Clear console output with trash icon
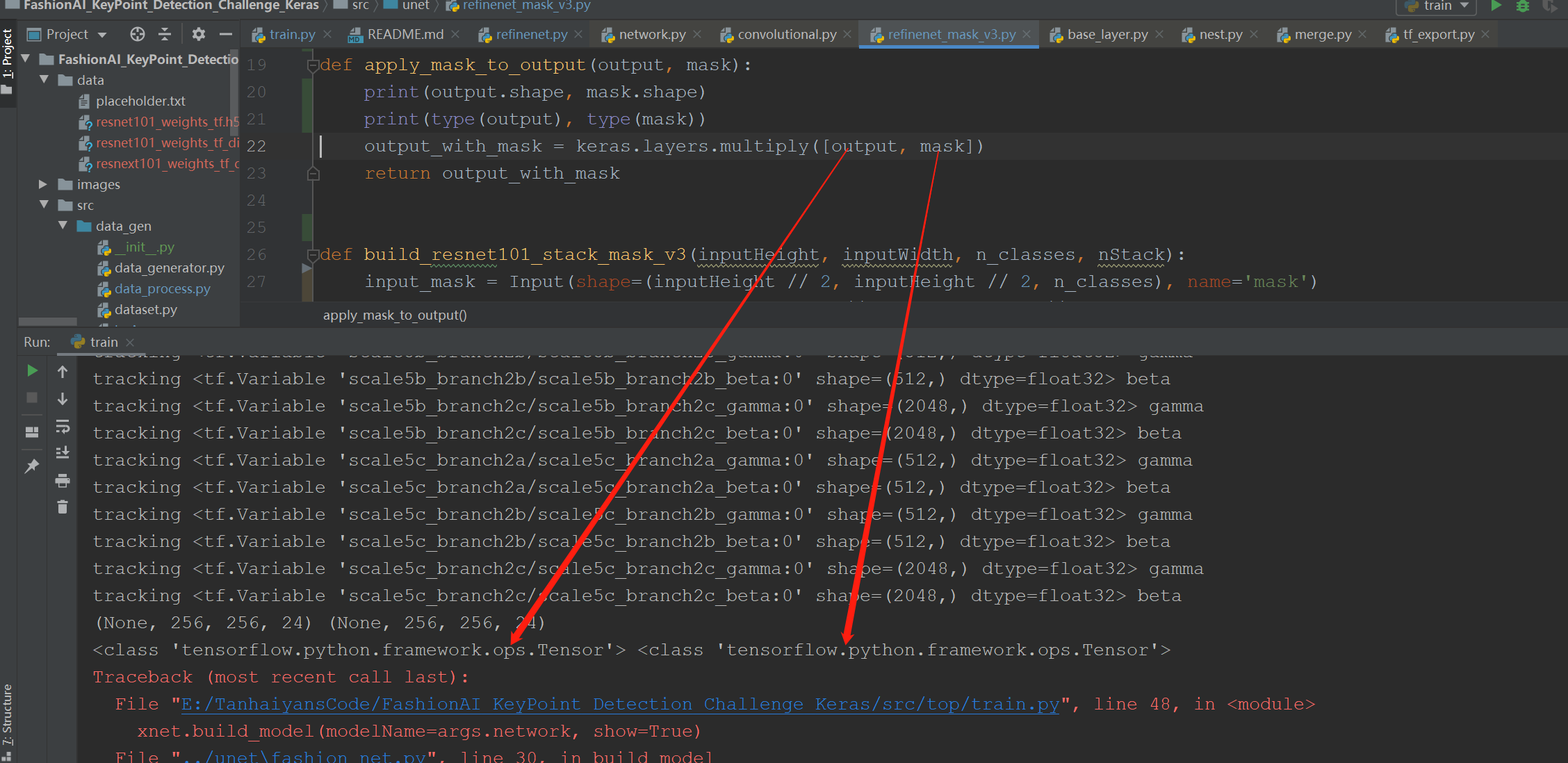Viewport: 1568px width, 763px height. coord(63,507)
